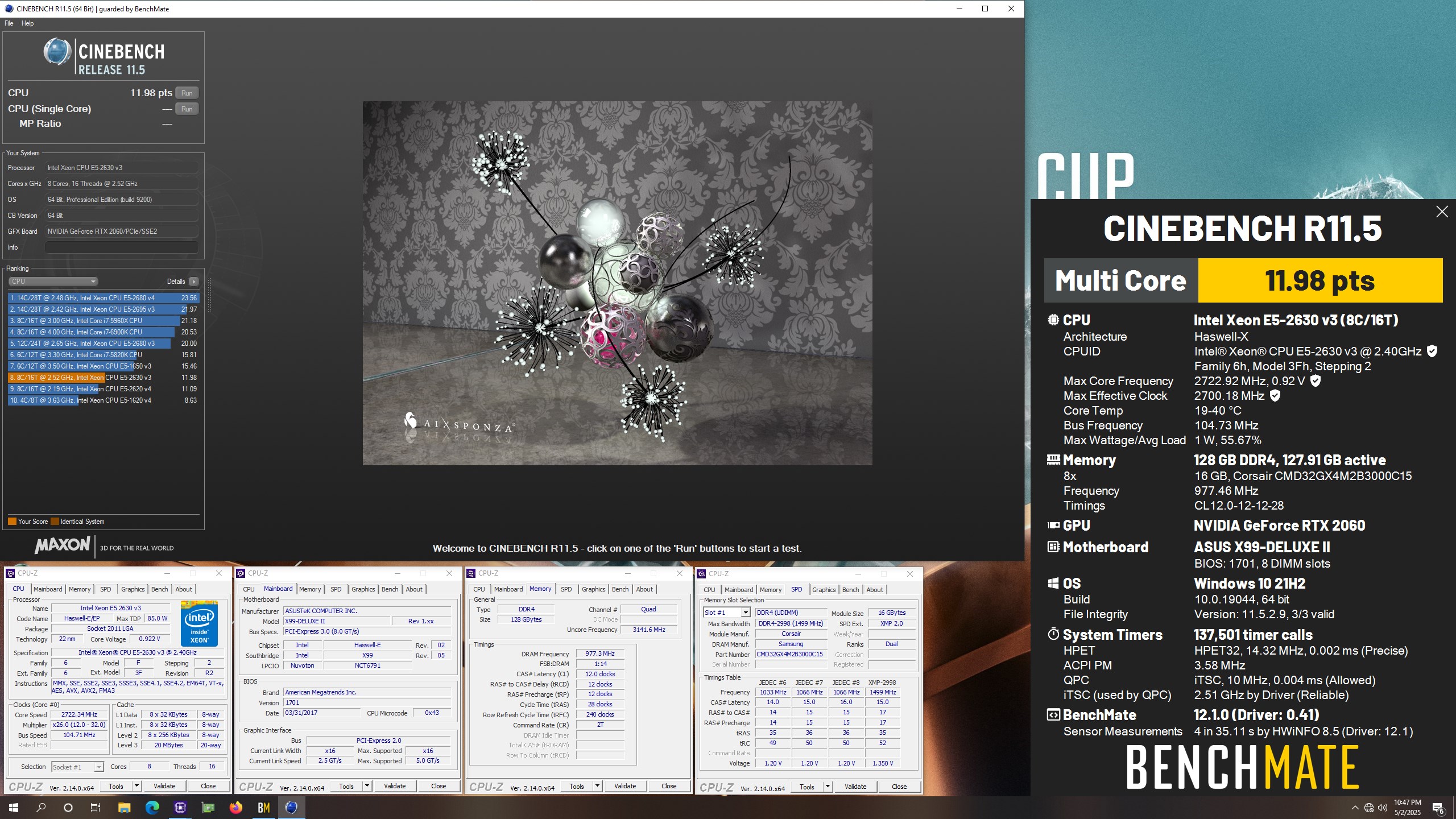This screenshot has width=1456, height=819.
Task: Click Close button in CPU-Z SPD window
Action: (x=899, y=787)
